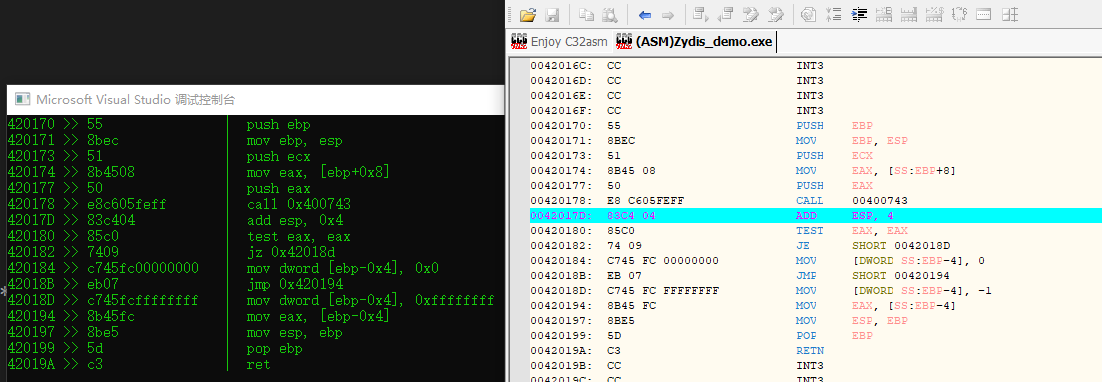The height and width of the screenshot is (382, 1102).
Task: Switch to the Enjoy C32asm tab
Action: [x=559, y=42]
